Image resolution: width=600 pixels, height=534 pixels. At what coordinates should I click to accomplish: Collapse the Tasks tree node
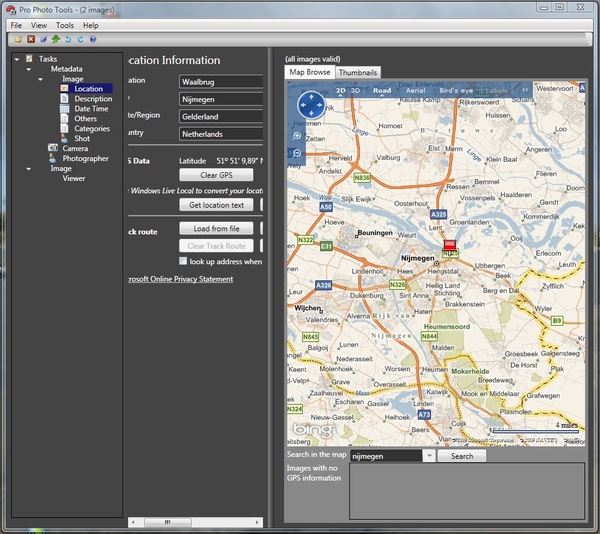pyautogui.click(x=17, y=59)
